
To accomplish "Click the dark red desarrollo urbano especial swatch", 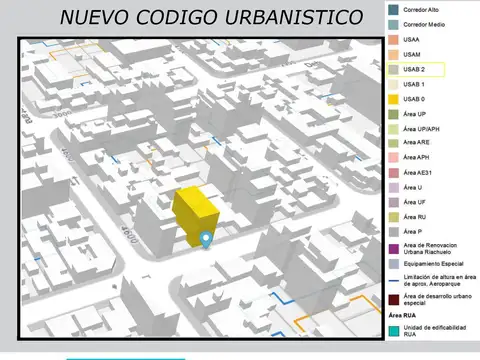I will (393, 300).
